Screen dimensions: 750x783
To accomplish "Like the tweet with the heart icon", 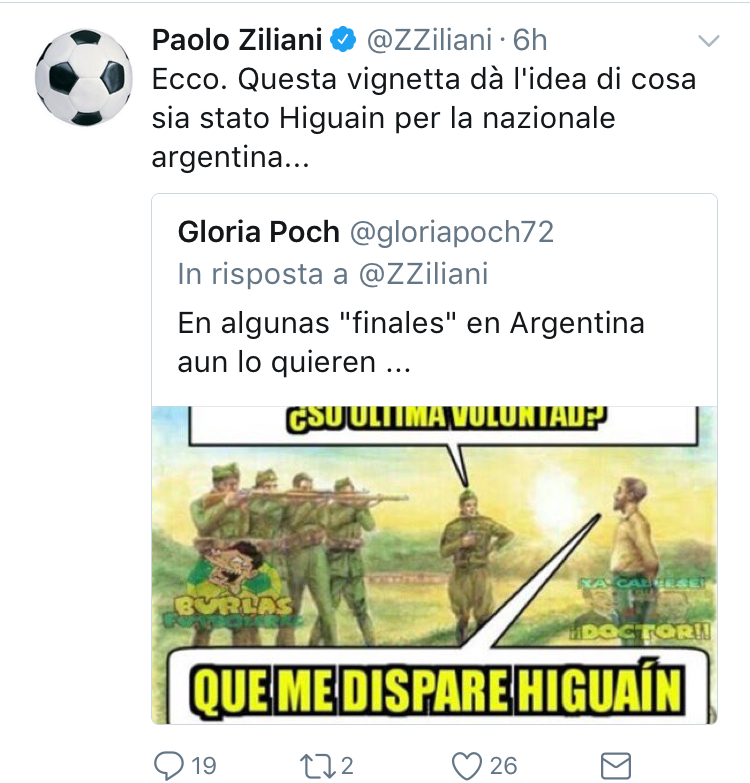I will [x=466, y=766].
